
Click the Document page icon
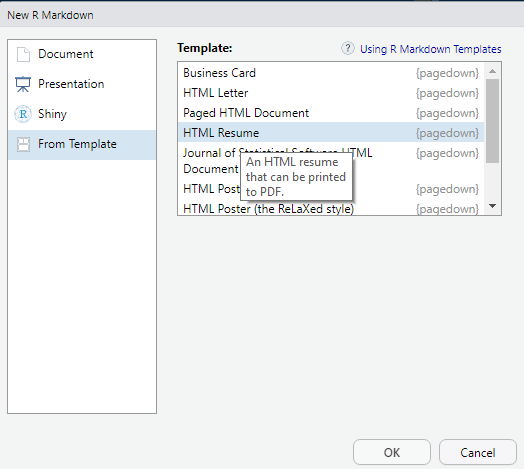click(x=23, y=54)
